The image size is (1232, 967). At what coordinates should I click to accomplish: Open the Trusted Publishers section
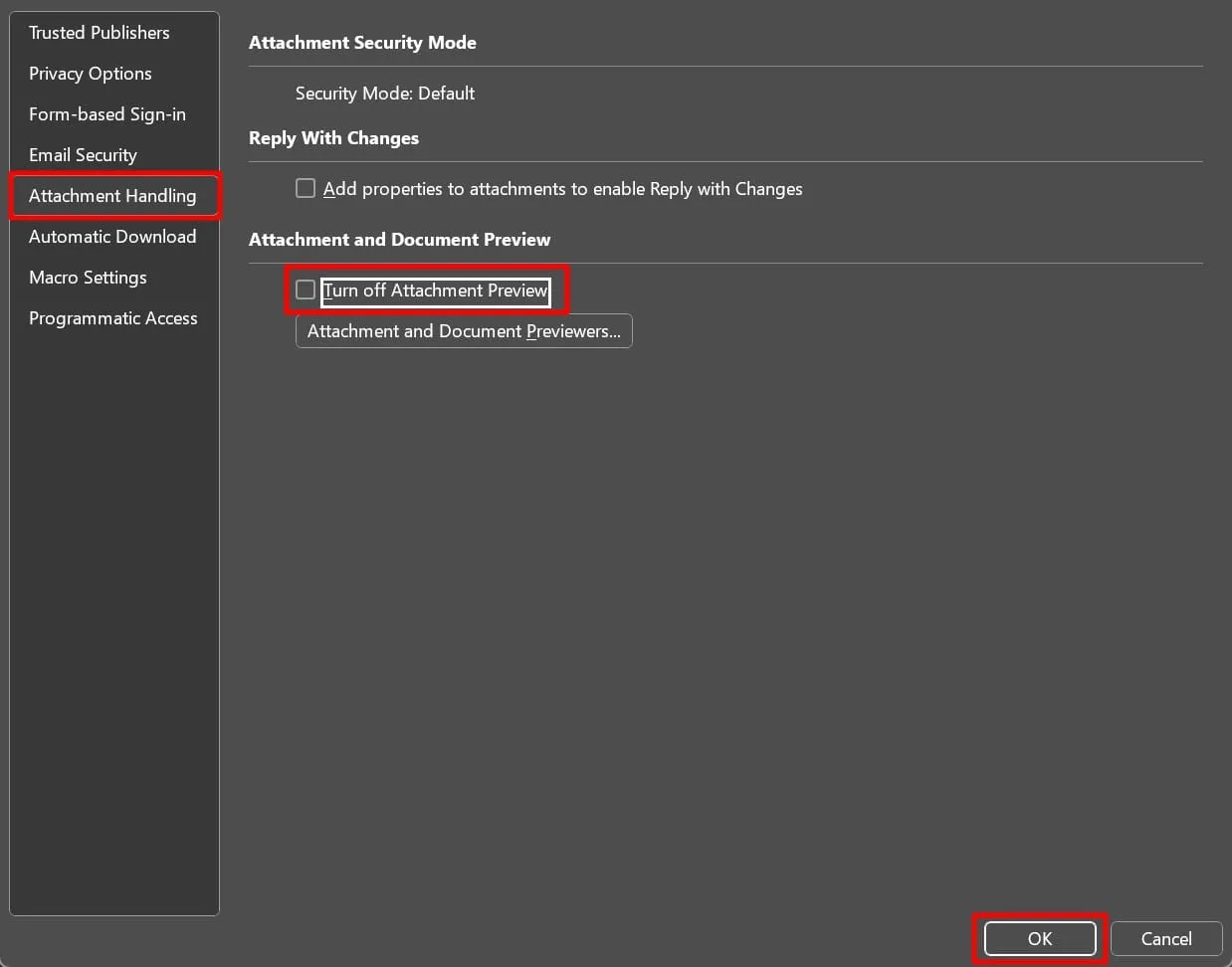tap(99, 32)
